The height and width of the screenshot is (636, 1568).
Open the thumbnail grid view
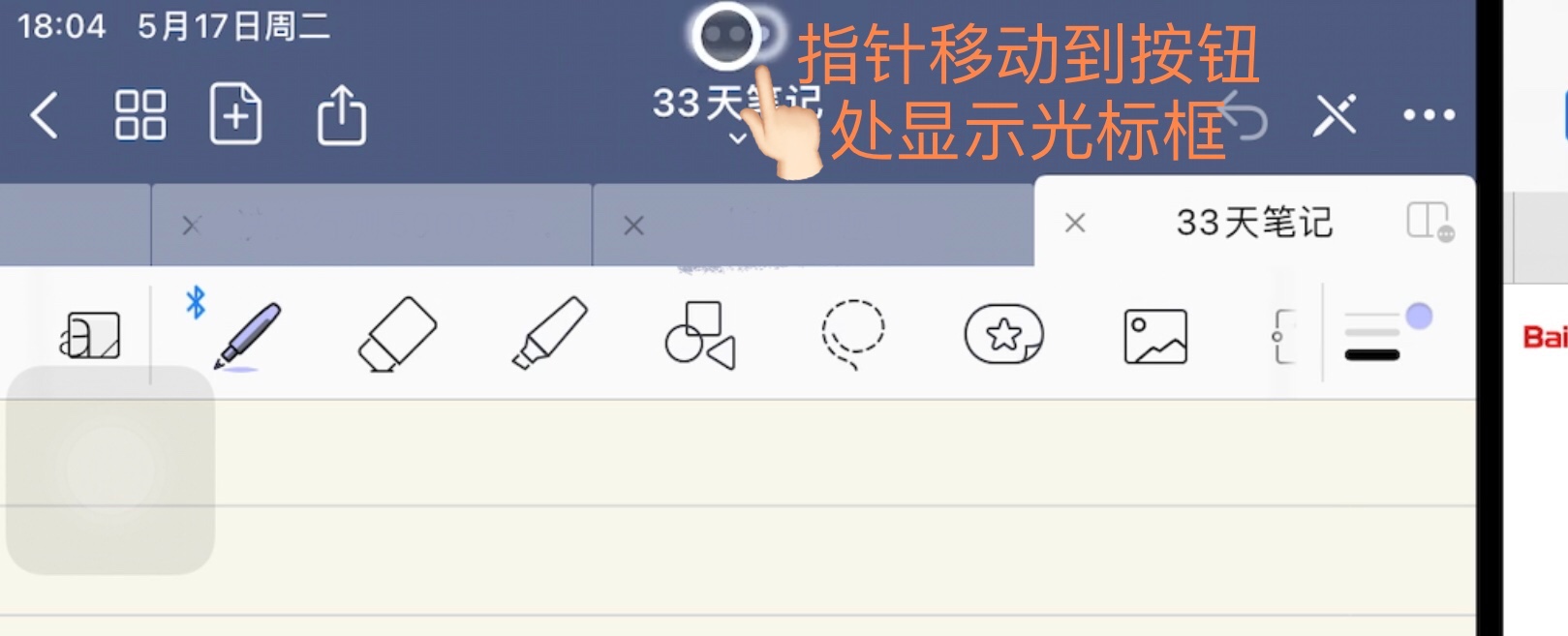point(140,115)
